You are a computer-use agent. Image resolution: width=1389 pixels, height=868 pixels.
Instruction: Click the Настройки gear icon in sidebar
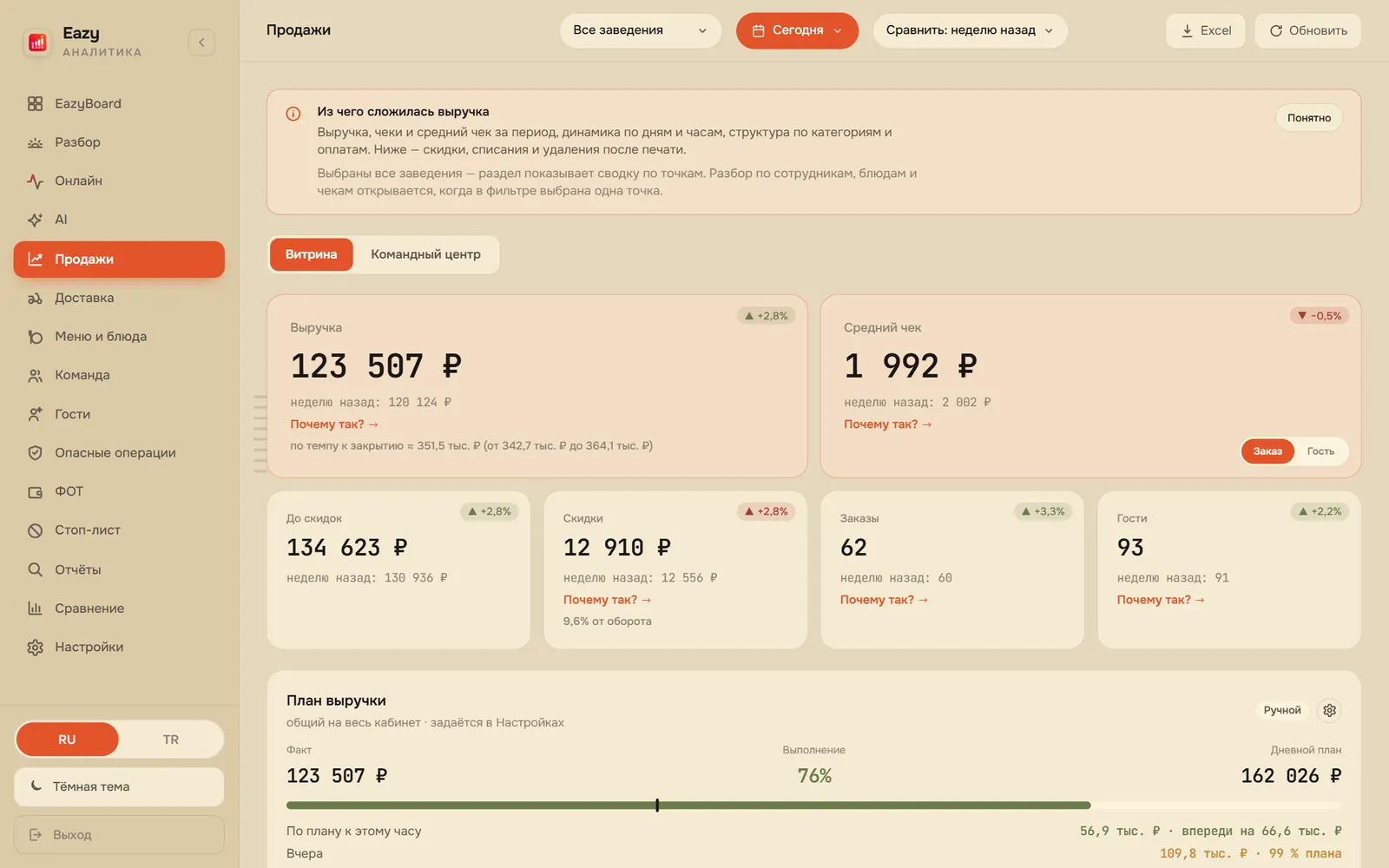pyautogui.click(x=35, y=647)
